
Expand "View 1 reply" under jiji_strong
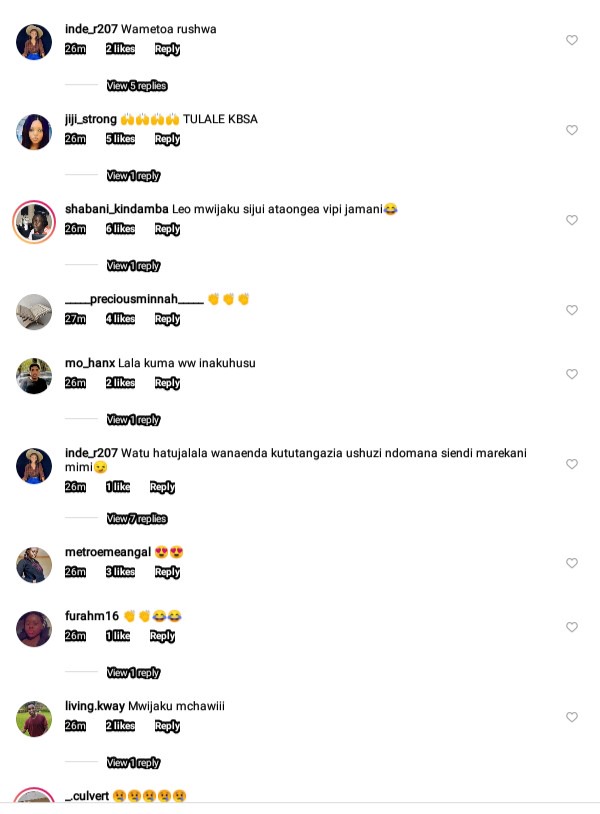click(x=133, y=176)
